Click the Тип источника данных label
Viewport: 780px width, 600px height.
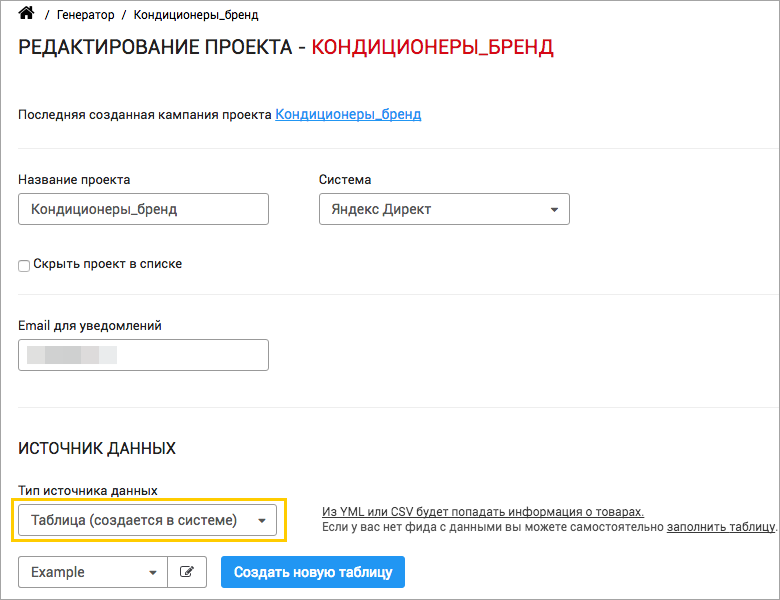coord(88,490)
